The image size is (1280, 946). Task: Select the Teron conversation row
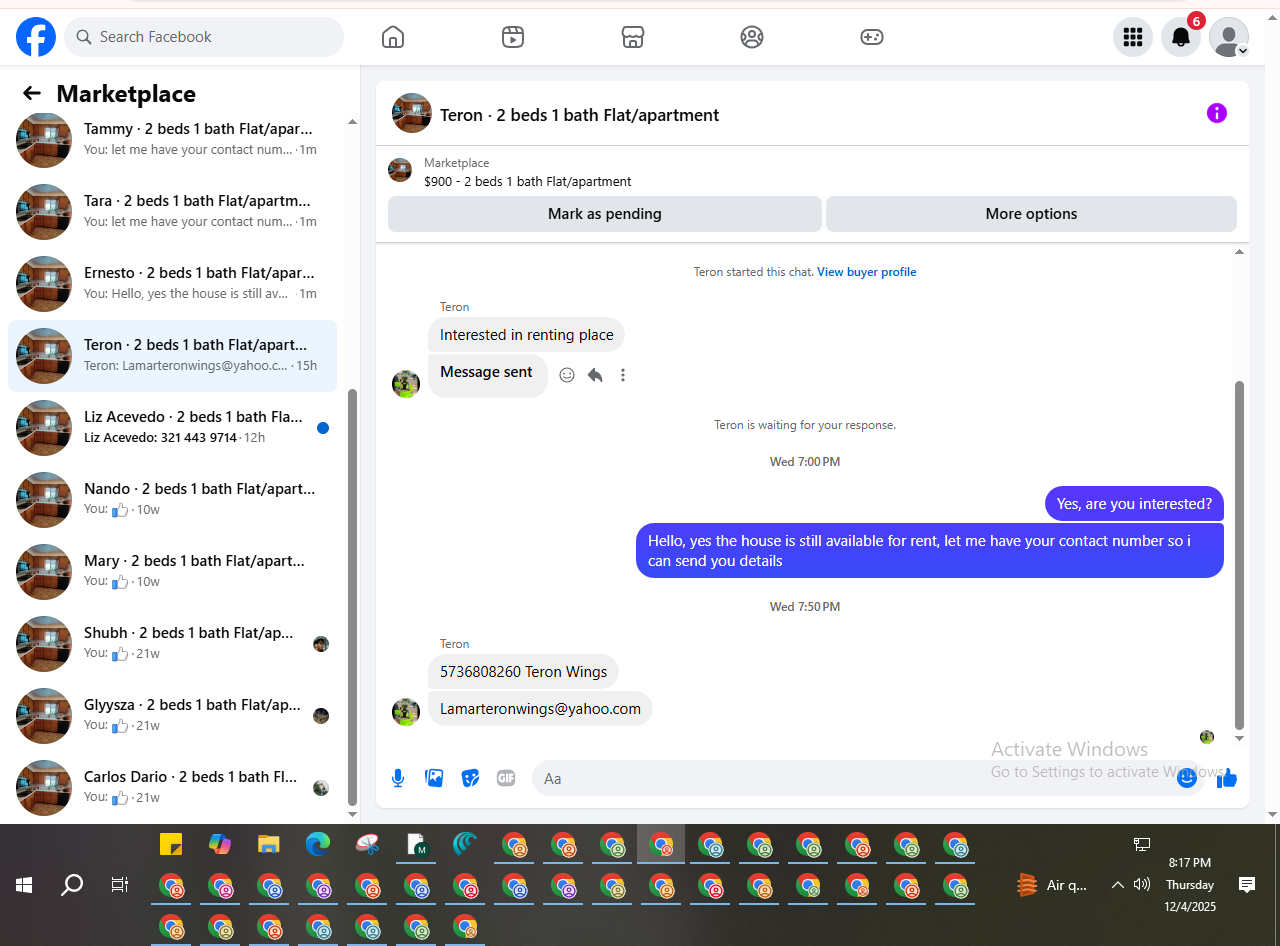coord(172,356)
